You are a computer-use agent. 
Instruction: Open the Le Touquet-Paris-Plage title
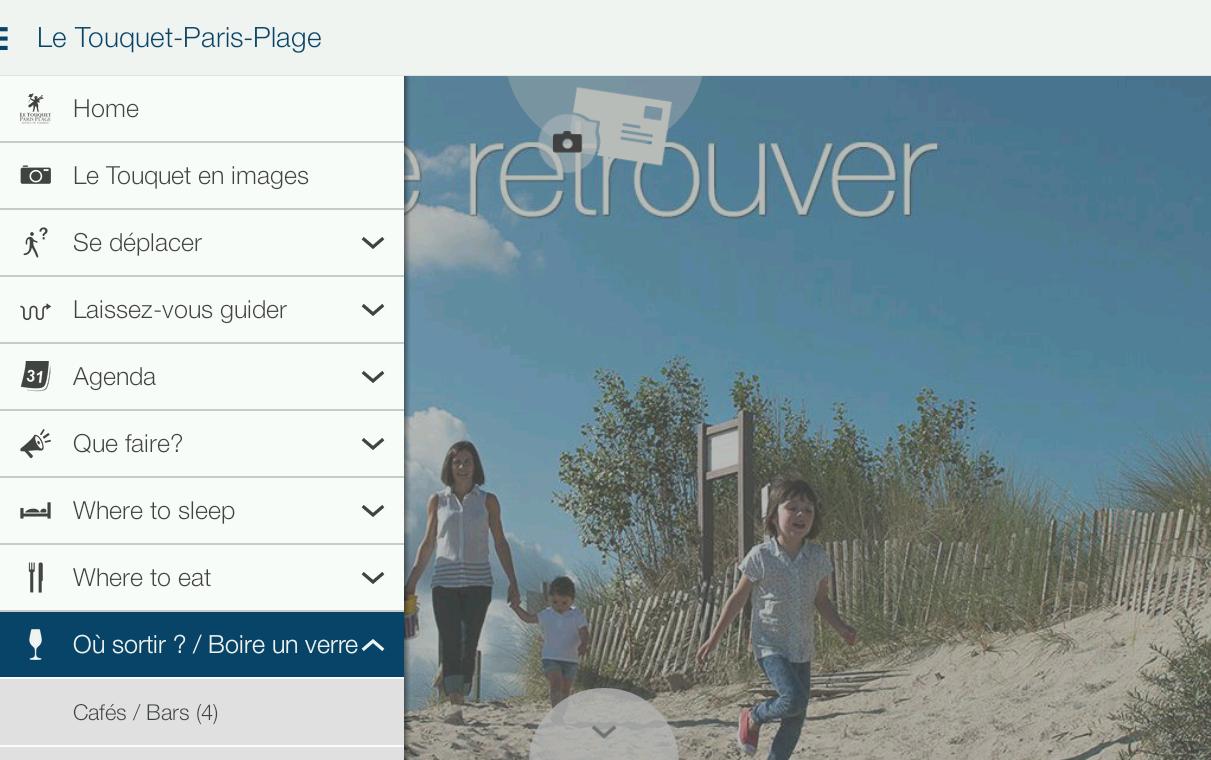click(x=179, y=38)
